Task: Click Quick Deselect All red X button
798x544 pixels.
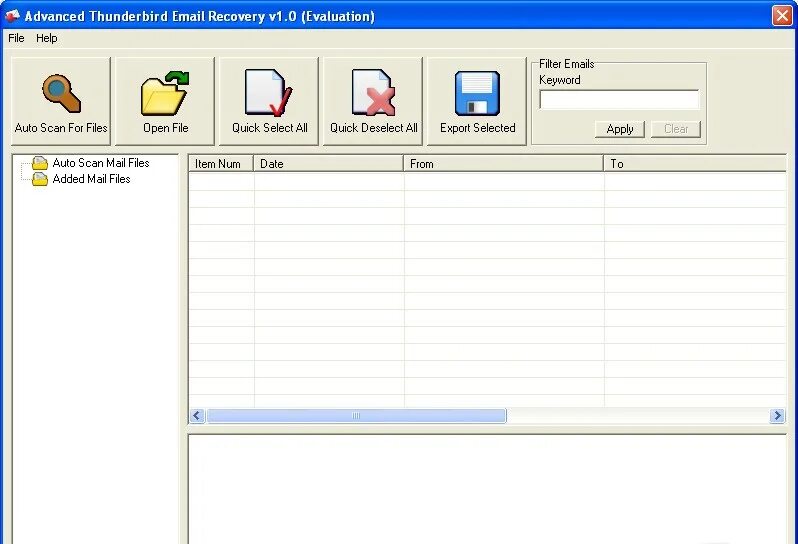Action: 373,101
